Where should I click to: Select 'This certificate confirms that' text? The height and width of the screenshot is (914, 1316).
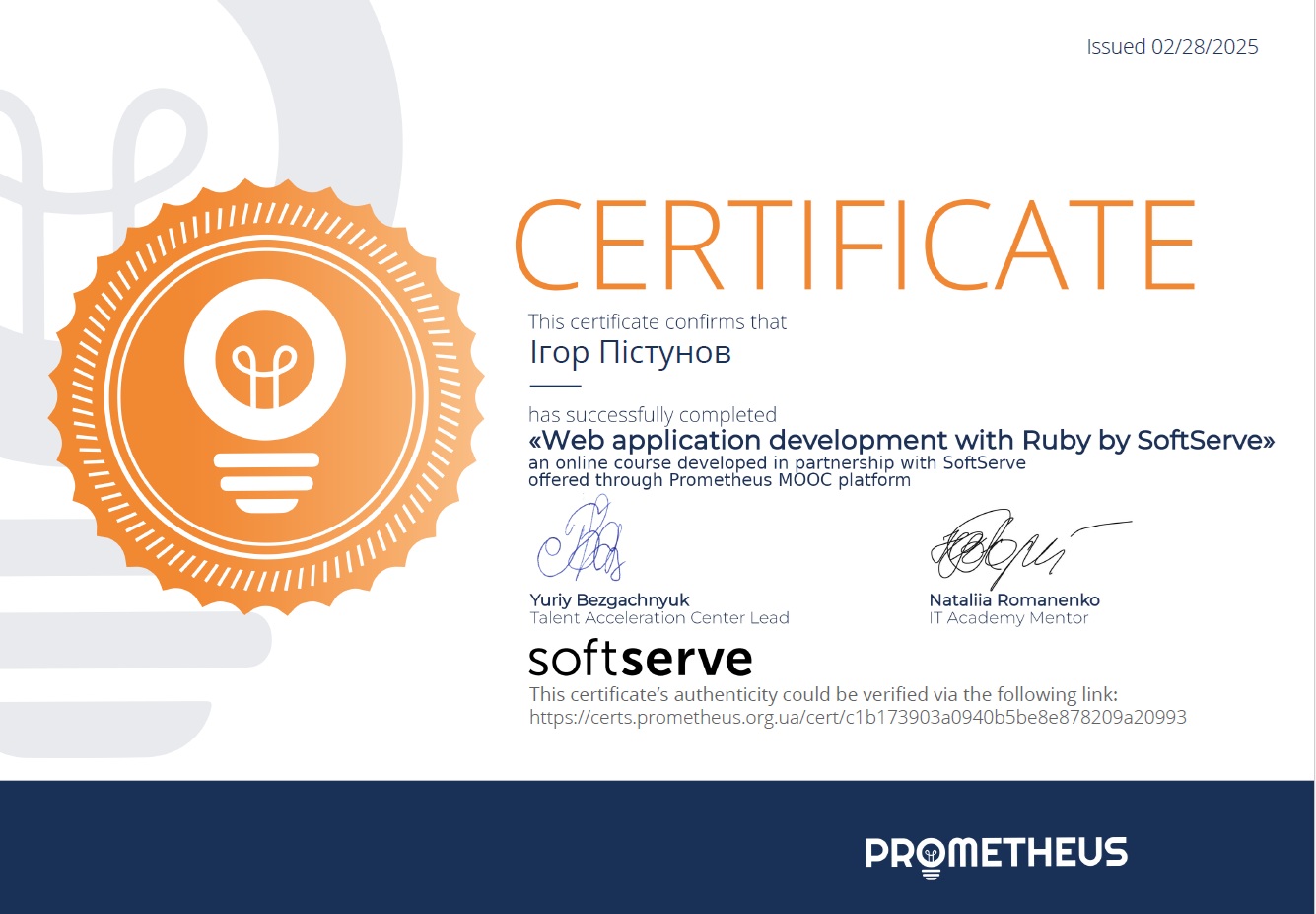coord(658,321)
